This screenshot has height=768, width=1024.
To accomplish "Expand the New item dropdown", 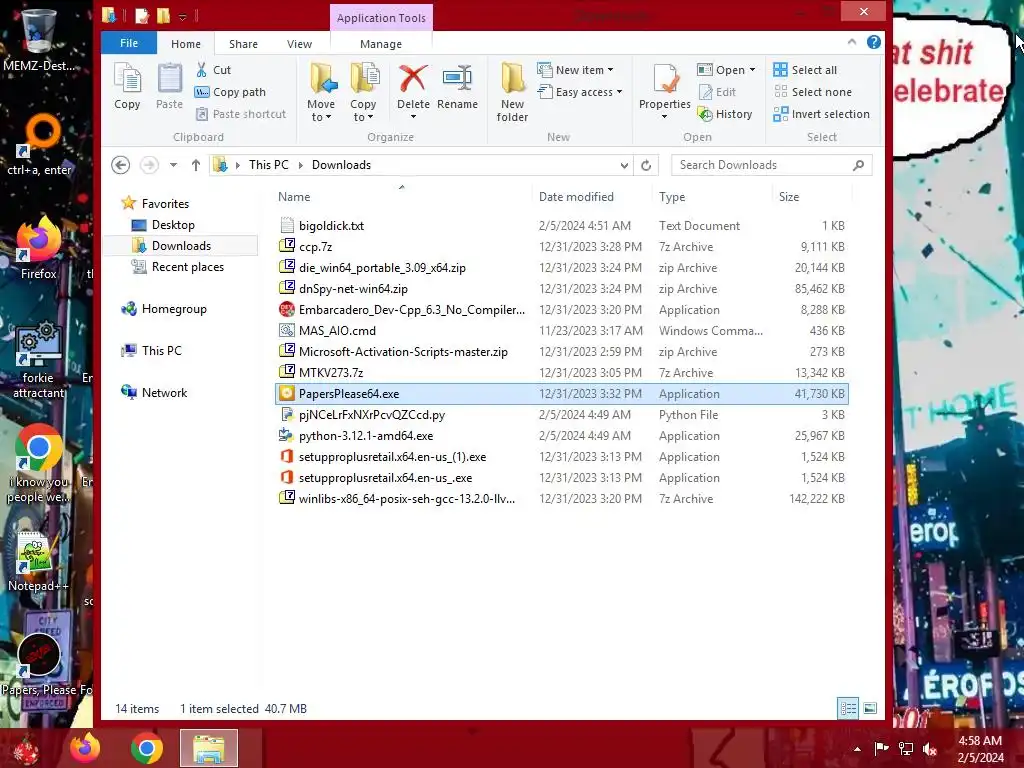I will [x=611, y=70].
